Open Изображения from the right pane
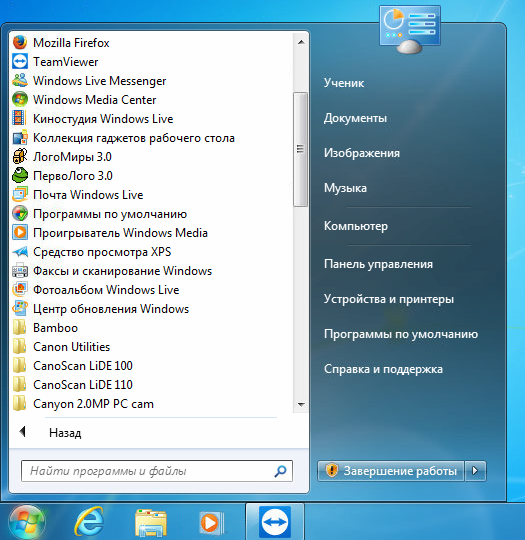Viewport: 525px width, 540px height. 362,153
